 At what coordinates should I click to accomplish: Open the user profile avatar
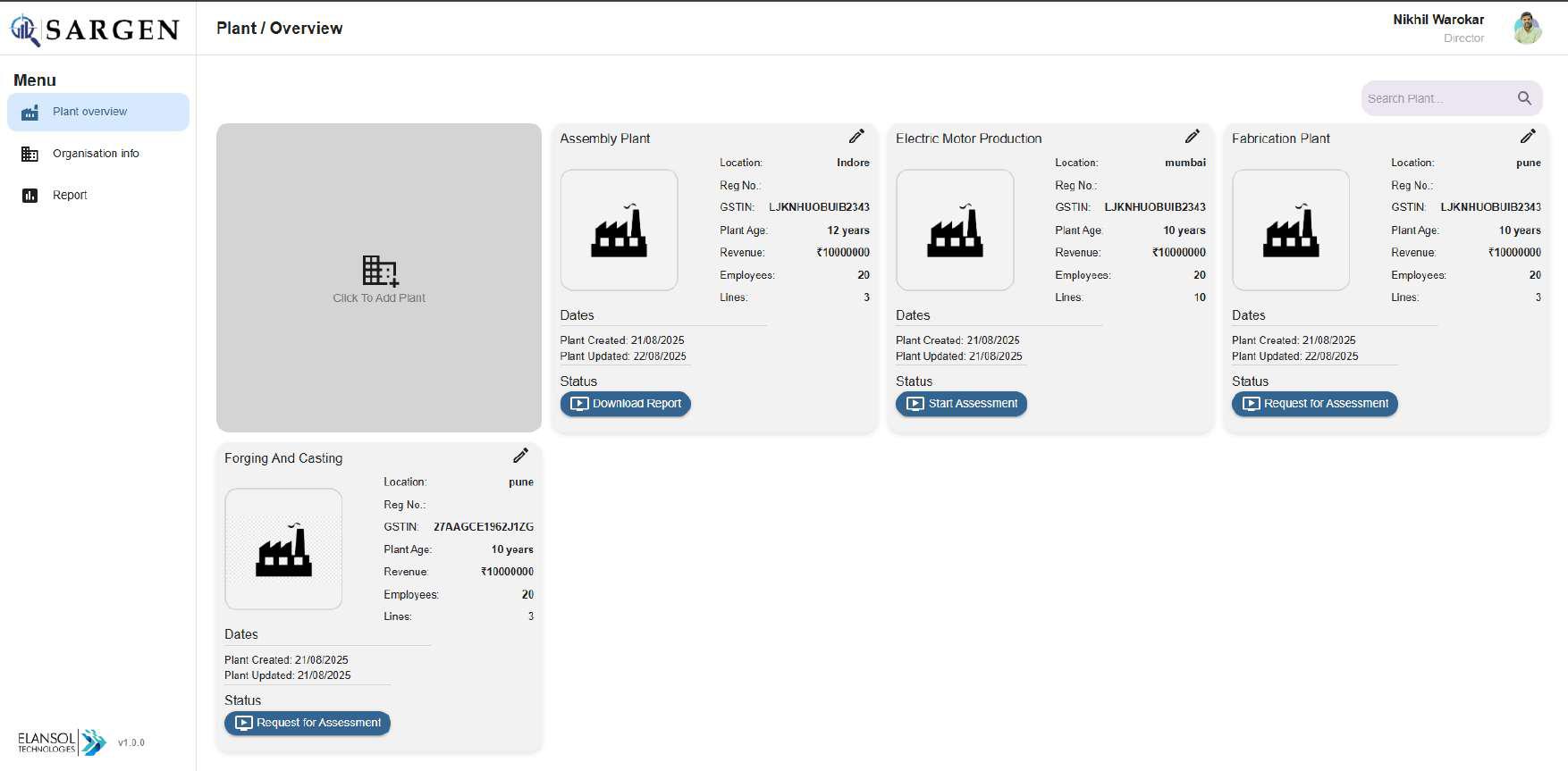pyautogui.click(x=1527, y=28)
